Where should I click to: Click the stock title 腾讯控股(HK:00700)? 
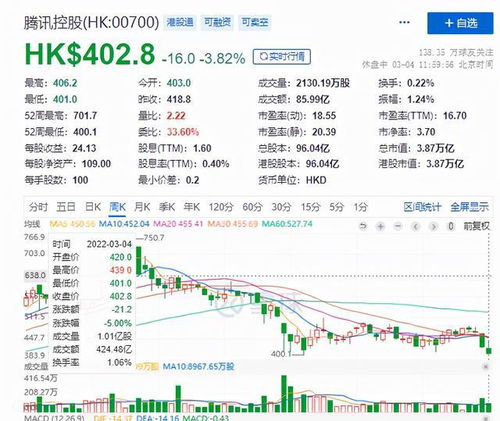coord(92,23)
